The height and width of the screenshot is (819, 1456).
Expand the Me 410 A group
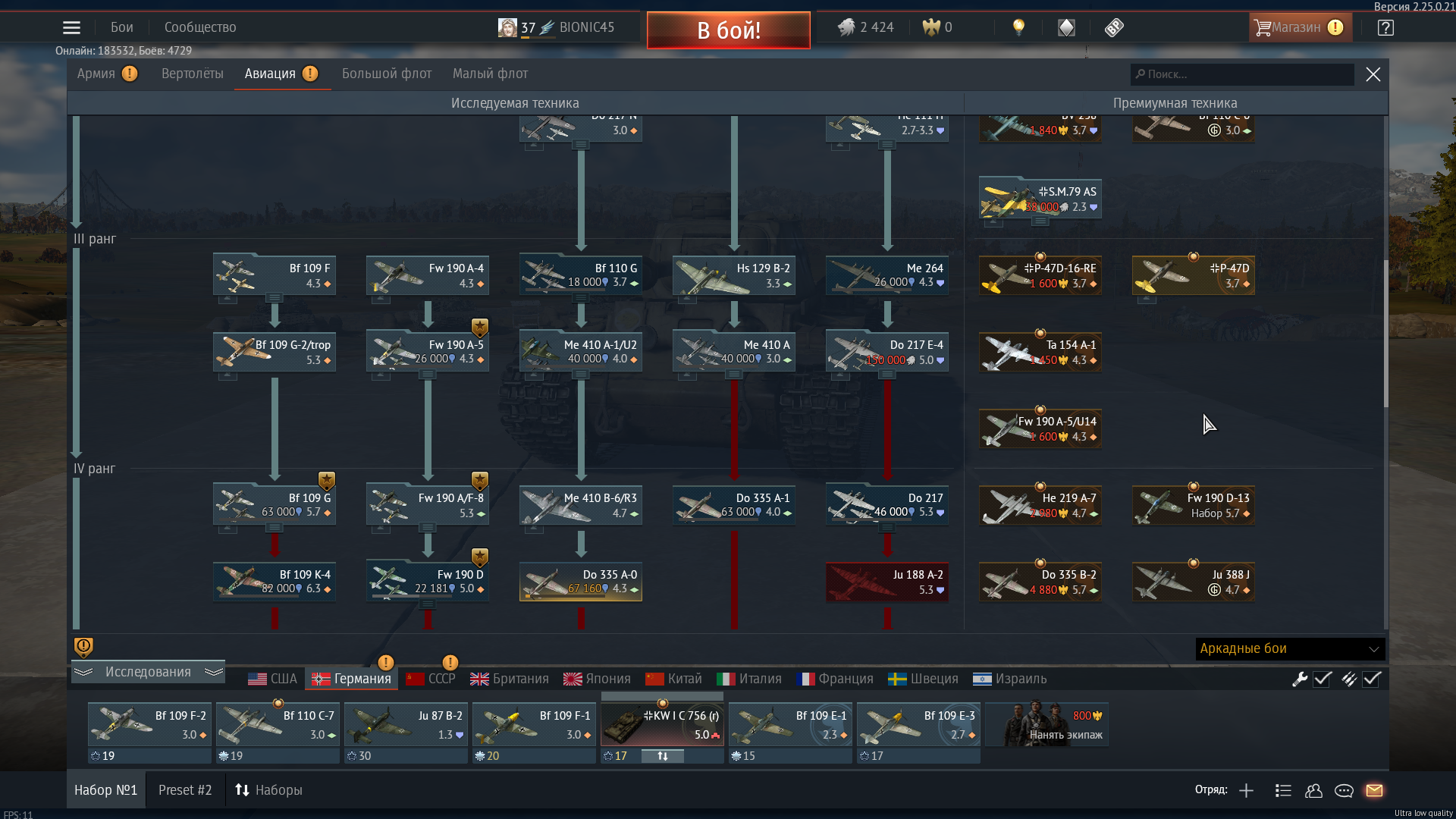(734, 375)
